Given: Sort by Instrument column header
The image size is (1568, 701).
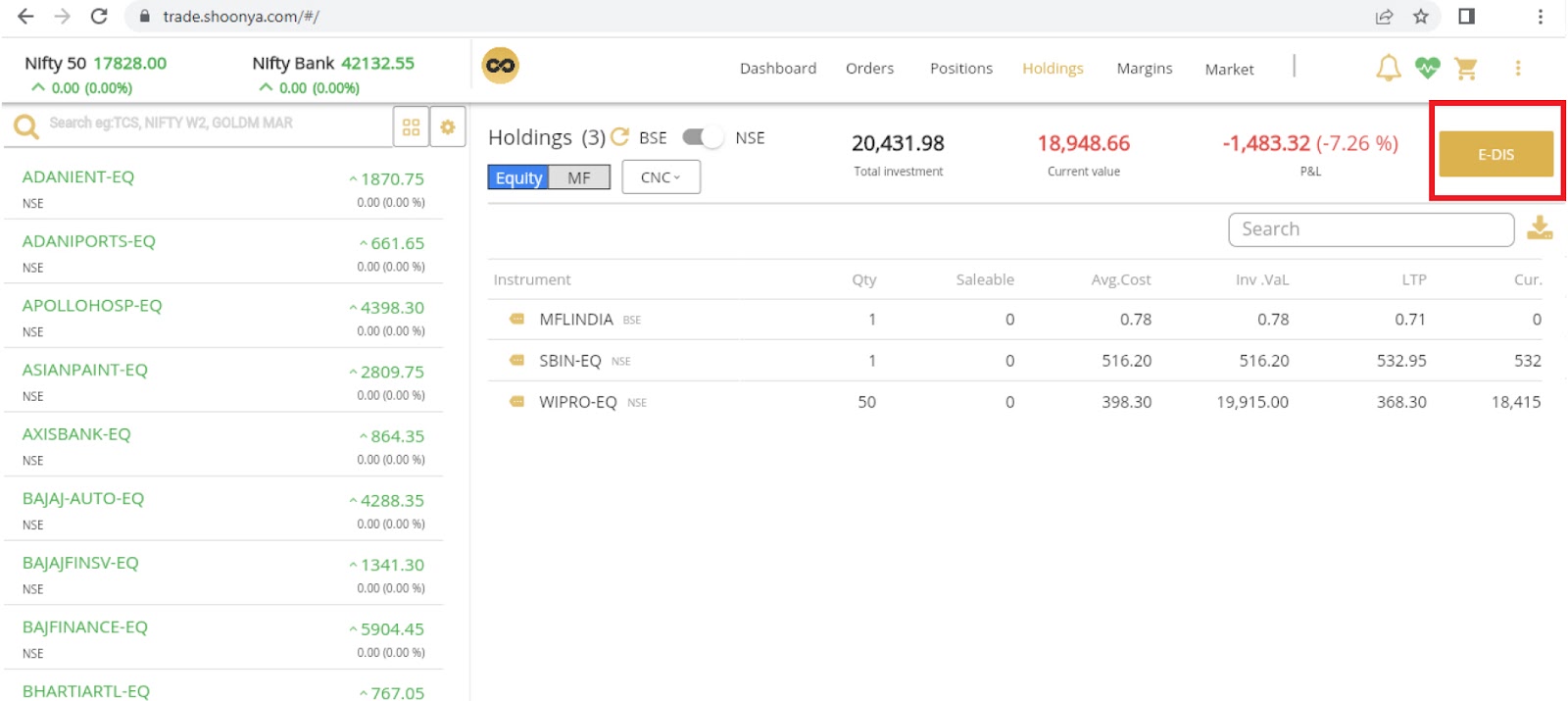Looking at the screenshot, I should pyautogui.click(x=532, y=279).
